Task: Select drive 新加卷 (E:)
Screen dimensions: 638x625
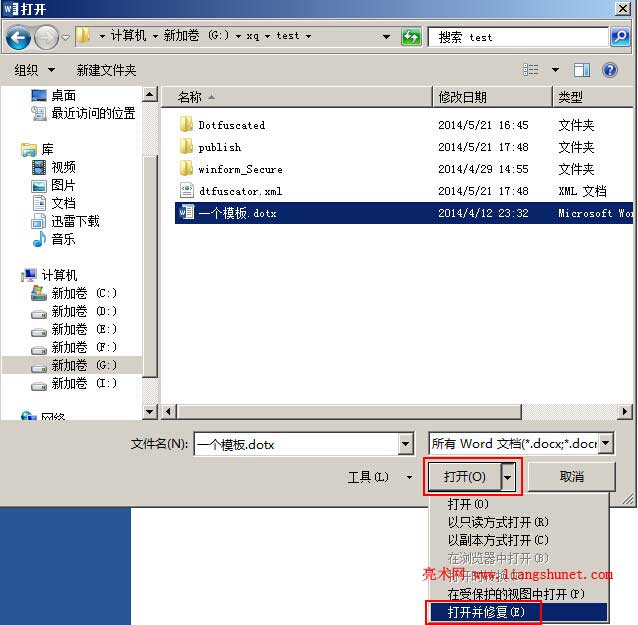Action: click(x=74, y=329)
